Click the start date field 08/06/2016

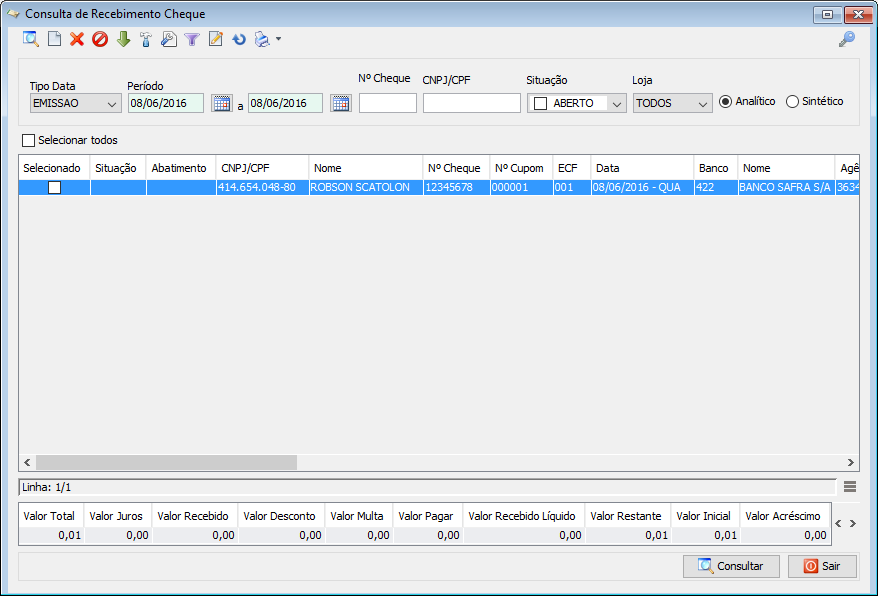click(166, 103)
